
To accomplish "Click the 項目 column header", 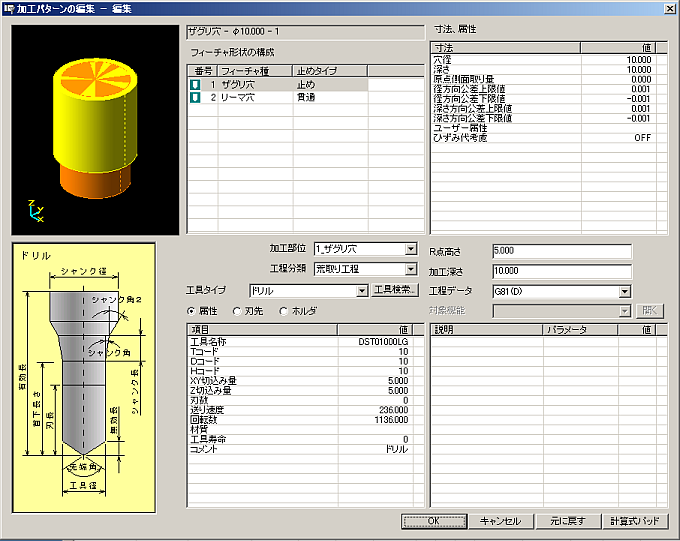I will 263,330.
